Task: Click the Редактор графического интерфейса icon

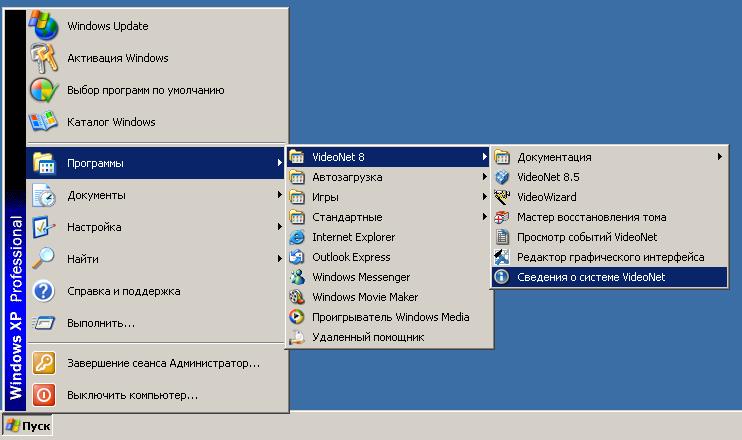Action: [502, 257]
